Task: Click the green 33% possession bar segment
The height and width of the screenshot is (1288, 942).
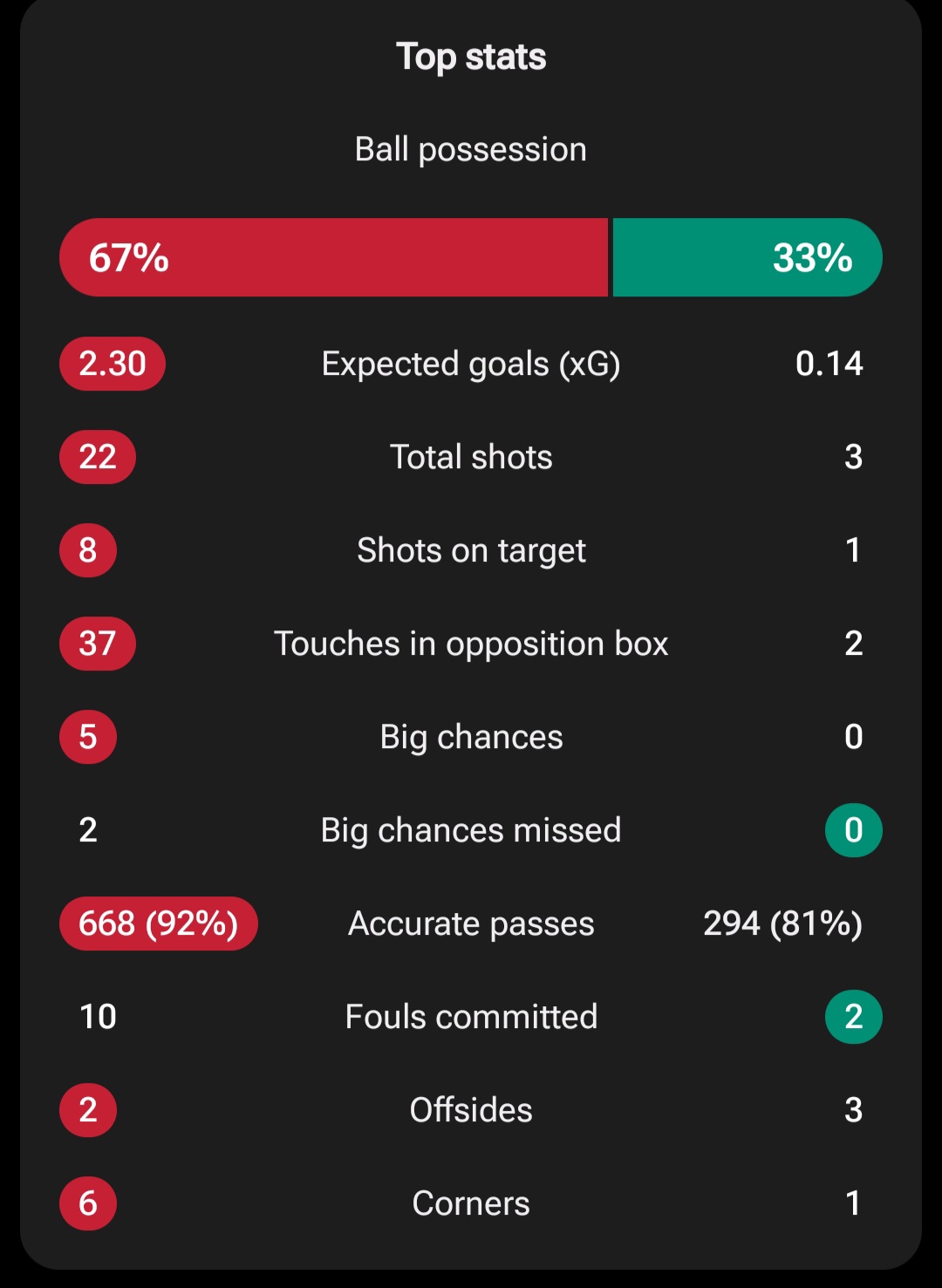Action: 747,257
